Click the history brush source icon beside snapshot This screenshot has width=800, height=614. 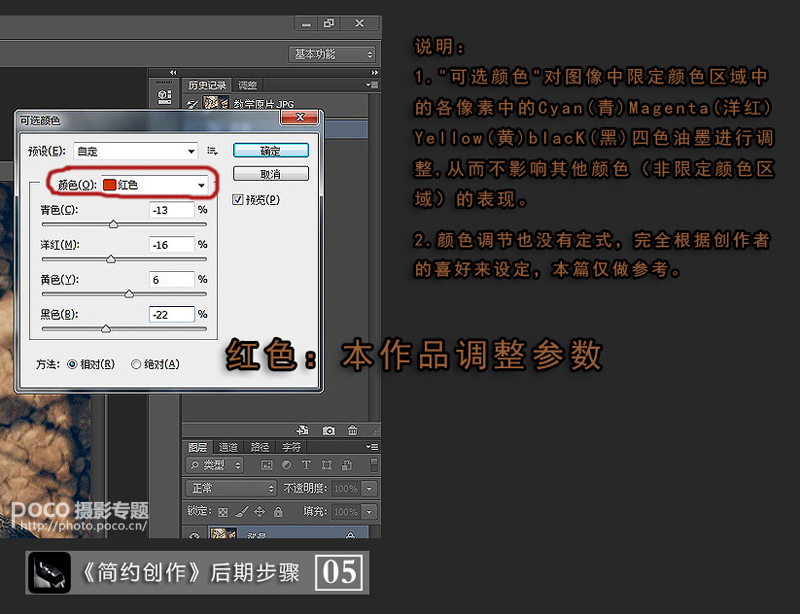pos(192,104)
